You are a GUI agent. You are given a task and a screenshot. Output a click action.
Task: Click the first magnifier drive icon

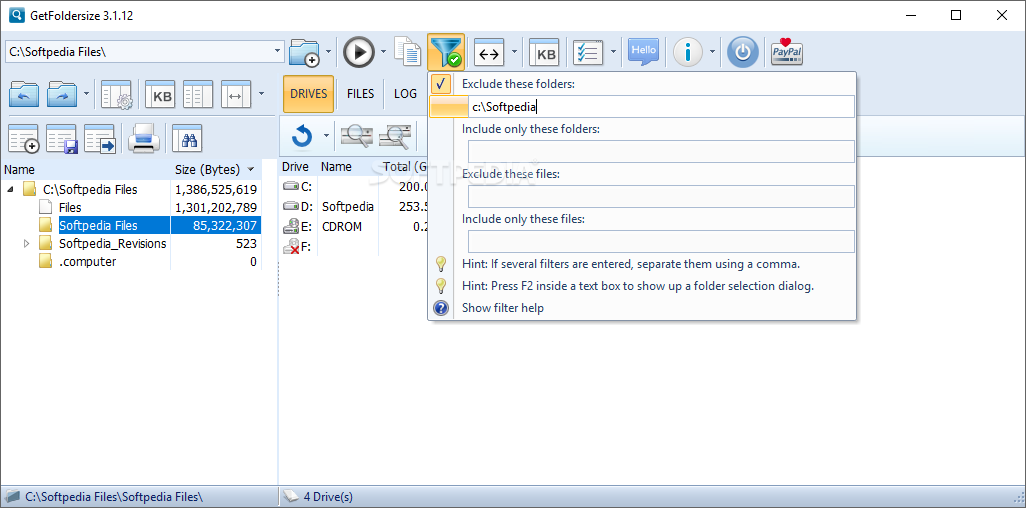click(x=357, y=136)
